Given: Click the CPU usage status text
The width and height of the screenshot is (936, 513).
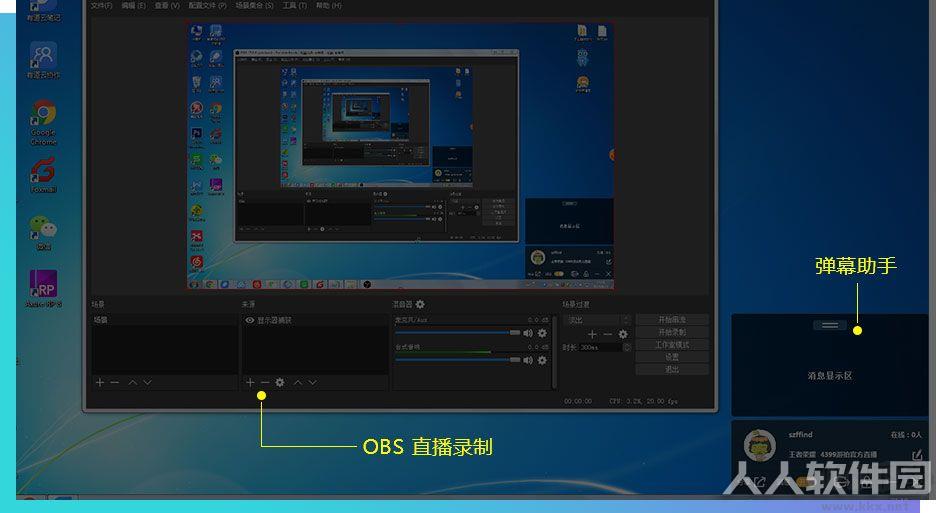Looking at the screenshot, I should (644, 401).
